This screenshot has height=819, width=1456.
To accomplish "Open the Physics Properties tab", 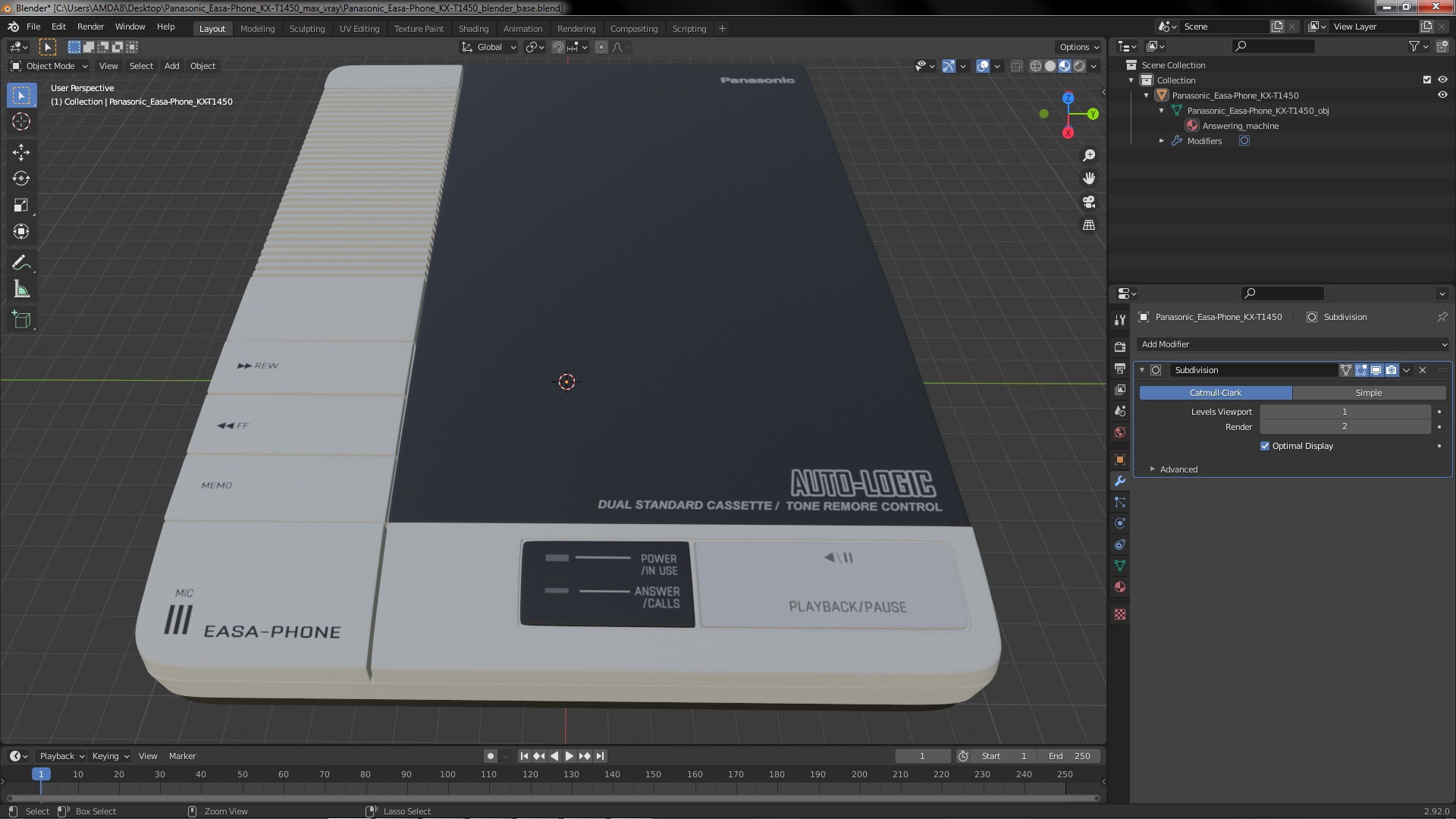I will (1120, 523).
